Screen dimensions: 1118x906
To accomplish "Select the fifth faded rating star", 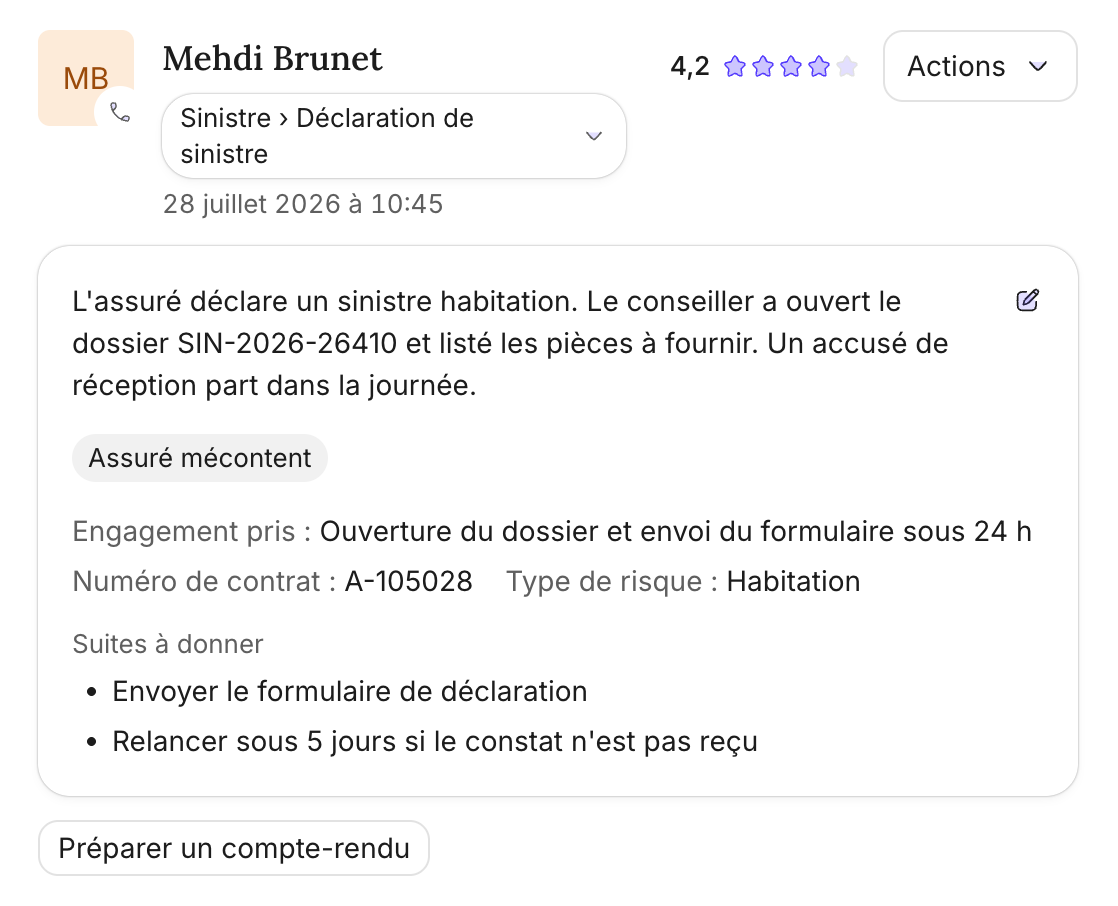I will coord(846,66).
